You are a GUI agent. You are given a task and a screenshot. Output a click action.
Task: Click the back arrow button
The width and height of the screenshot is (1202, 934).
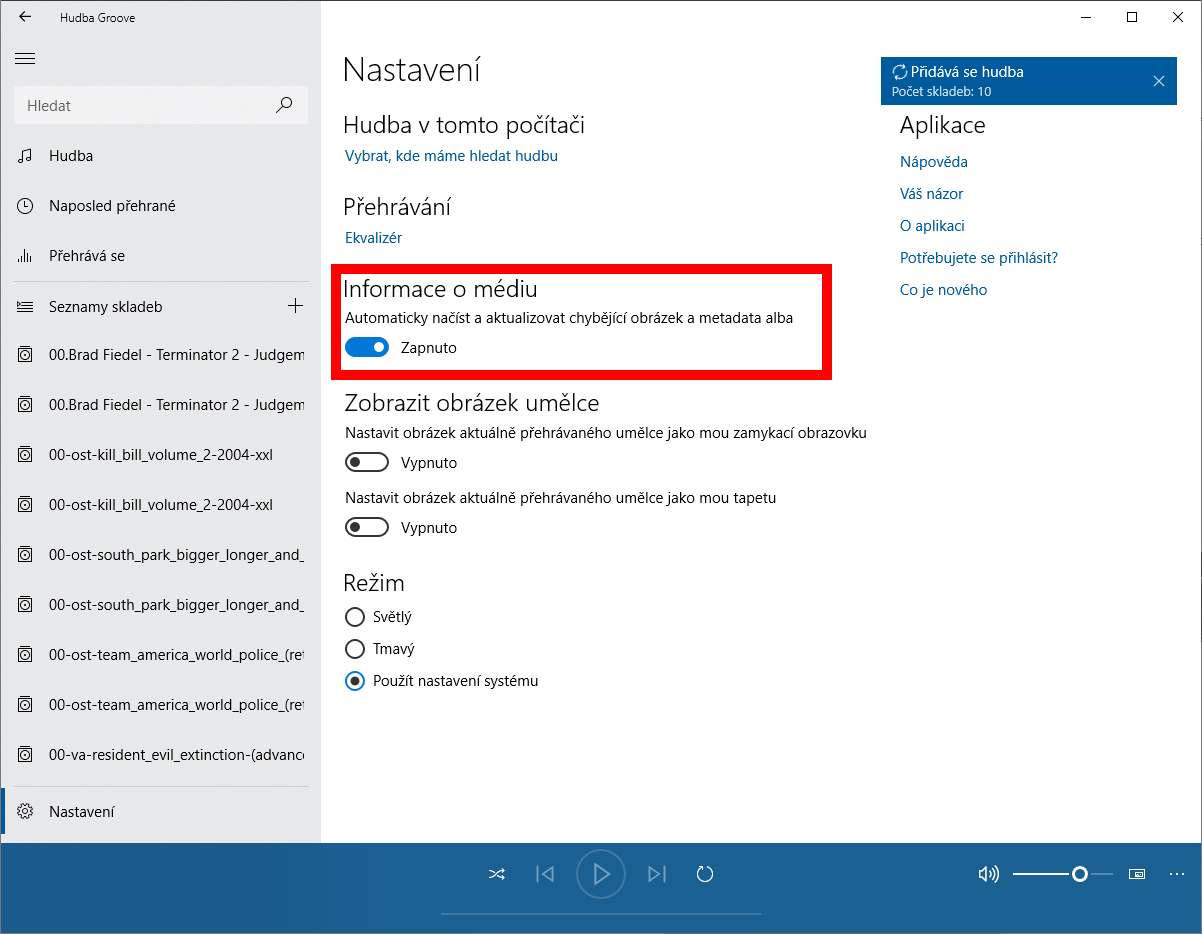pyautogui.click(x=25, y=17)
